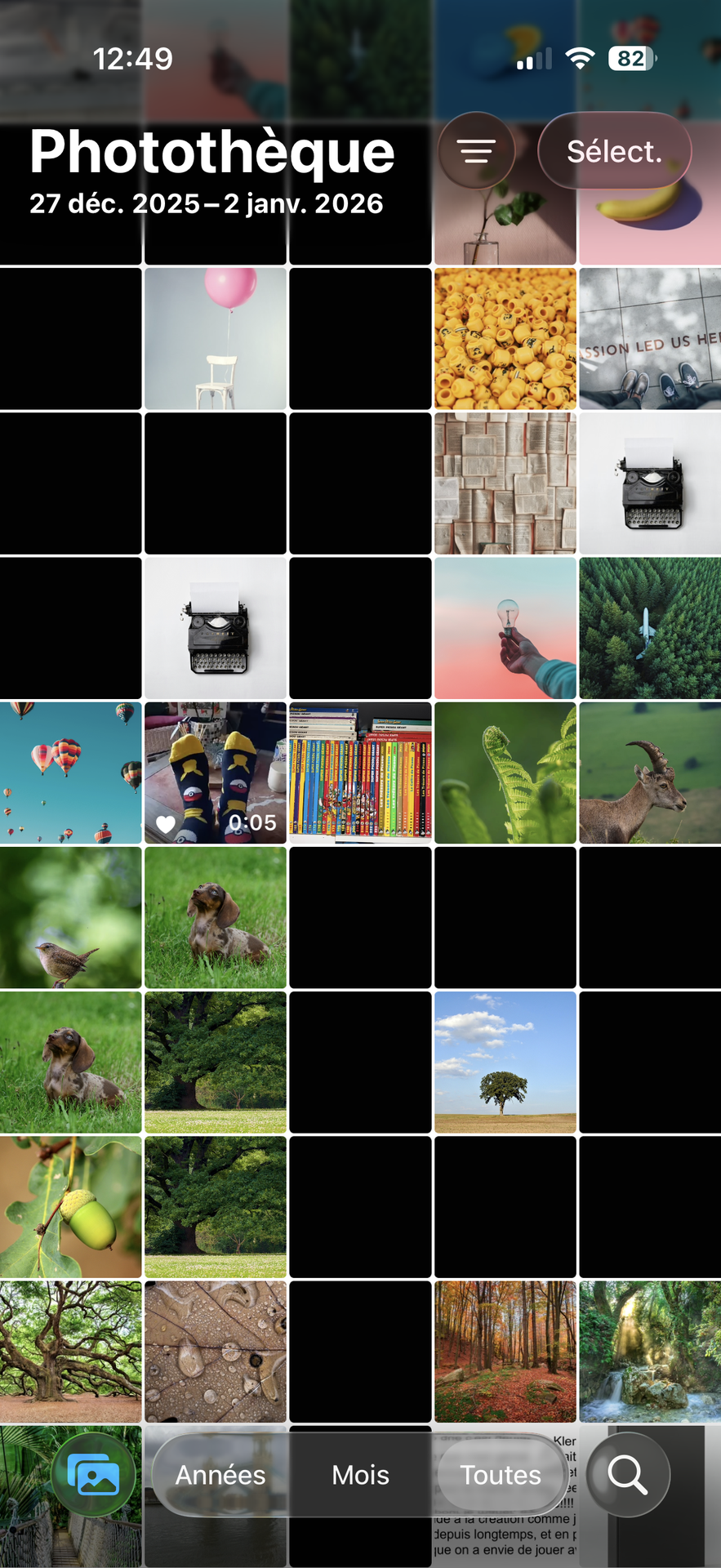
Task: Open the sort and filter options icon
Action: pos(476,151)
